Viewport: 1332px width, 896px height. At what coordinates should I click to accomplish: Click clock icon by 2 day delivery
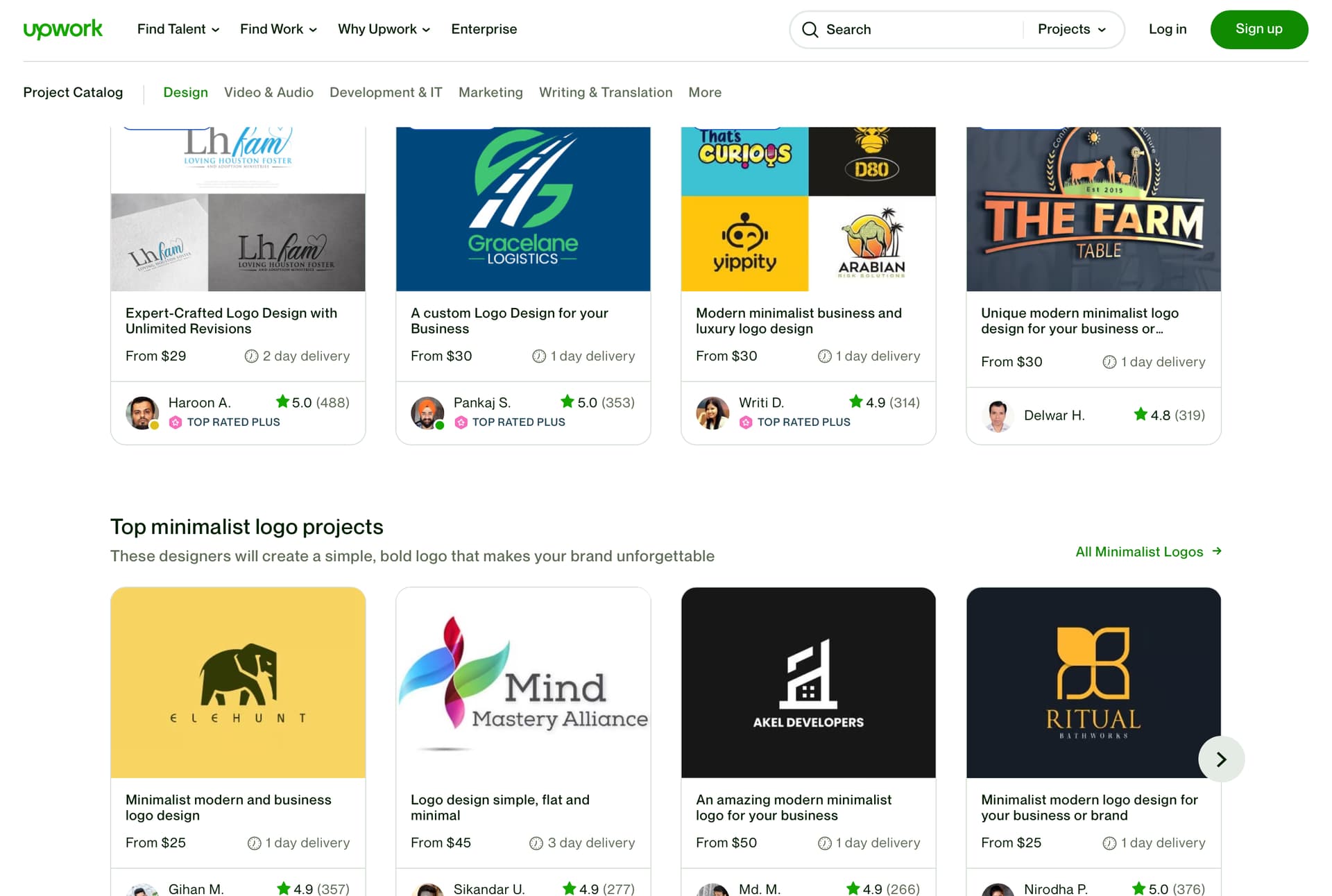(251, 356)
